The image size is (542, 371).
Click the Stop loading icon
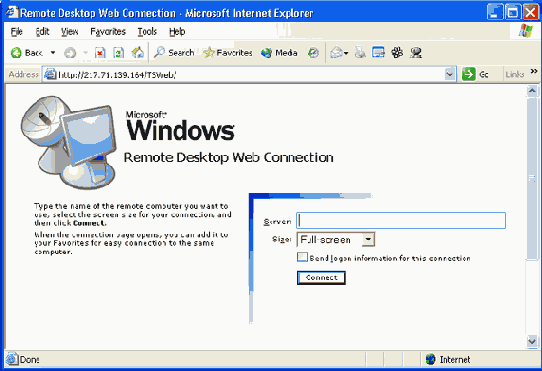click(100, 53)
